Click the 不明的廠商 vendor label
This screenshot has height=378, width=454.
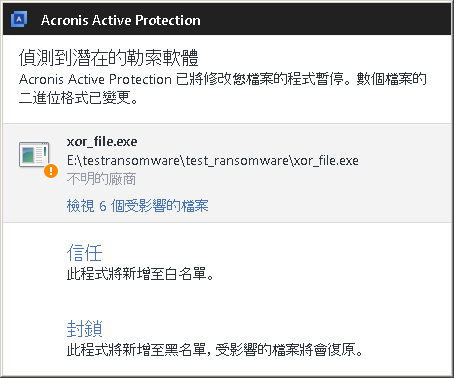click(x=101, y=179)
